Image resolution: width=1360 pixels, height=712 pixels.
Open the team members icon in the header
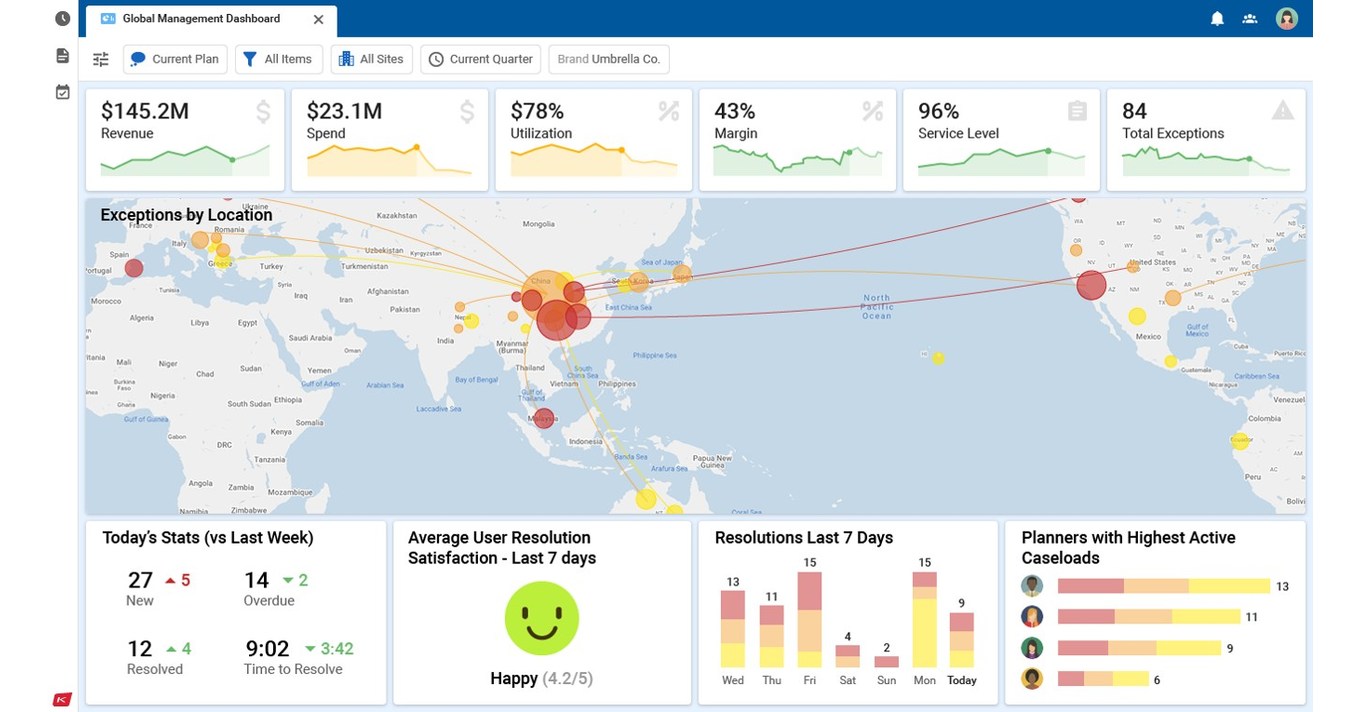pos(1249,18)
